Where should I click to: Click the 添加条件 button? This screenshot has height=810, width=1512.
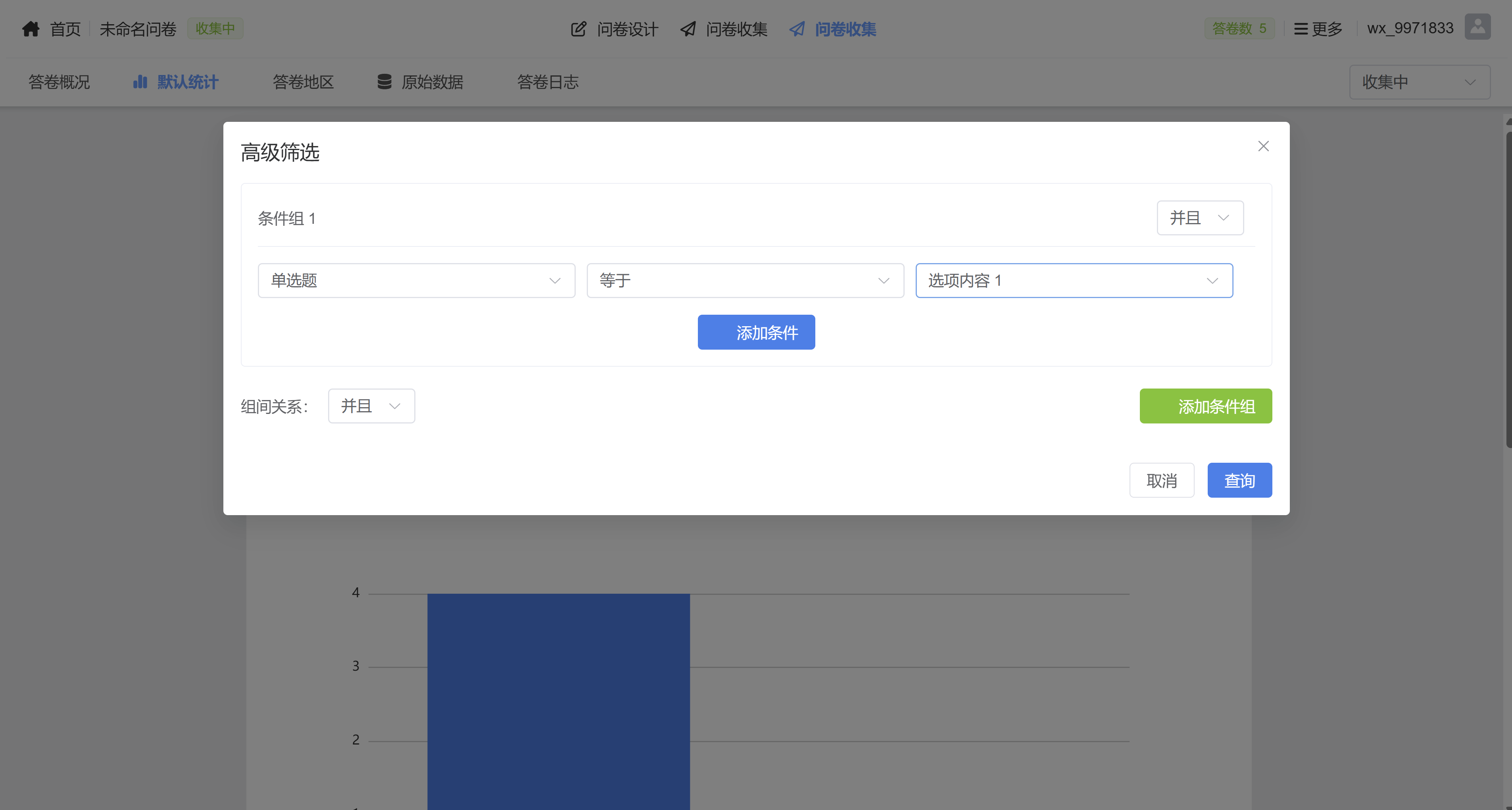click(756, 332)
